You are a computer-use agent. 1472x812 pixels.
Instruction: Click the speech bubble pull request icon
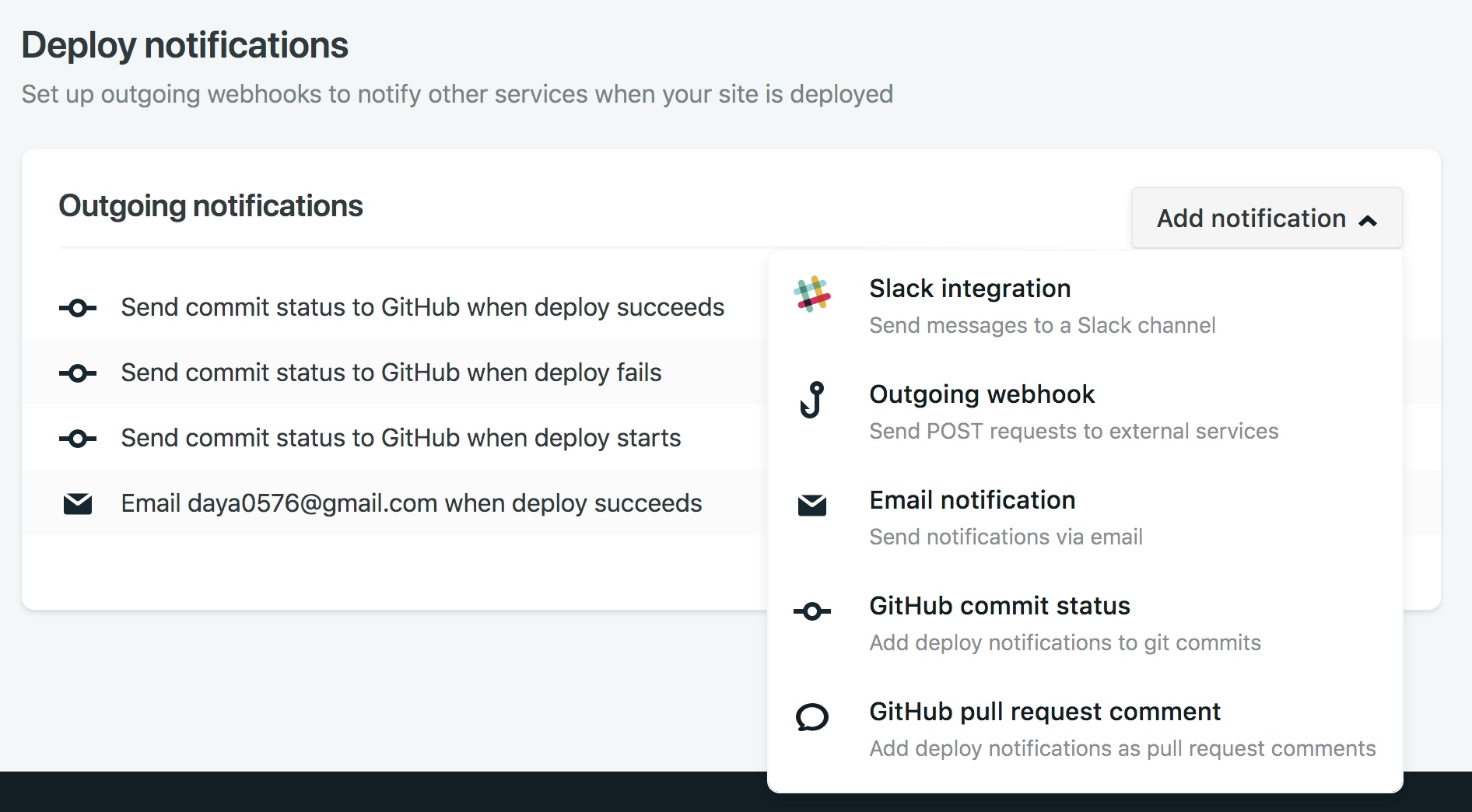coord(811,717)
